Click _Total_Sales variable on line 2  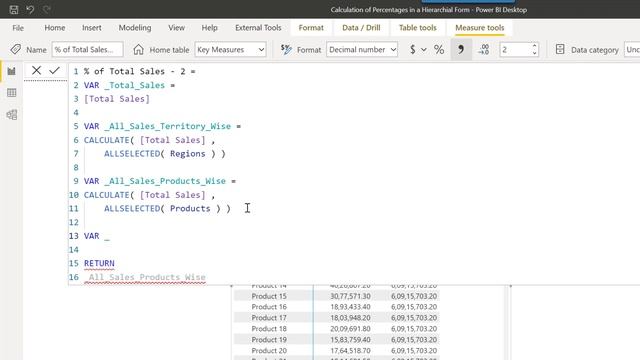coord(134,85)
